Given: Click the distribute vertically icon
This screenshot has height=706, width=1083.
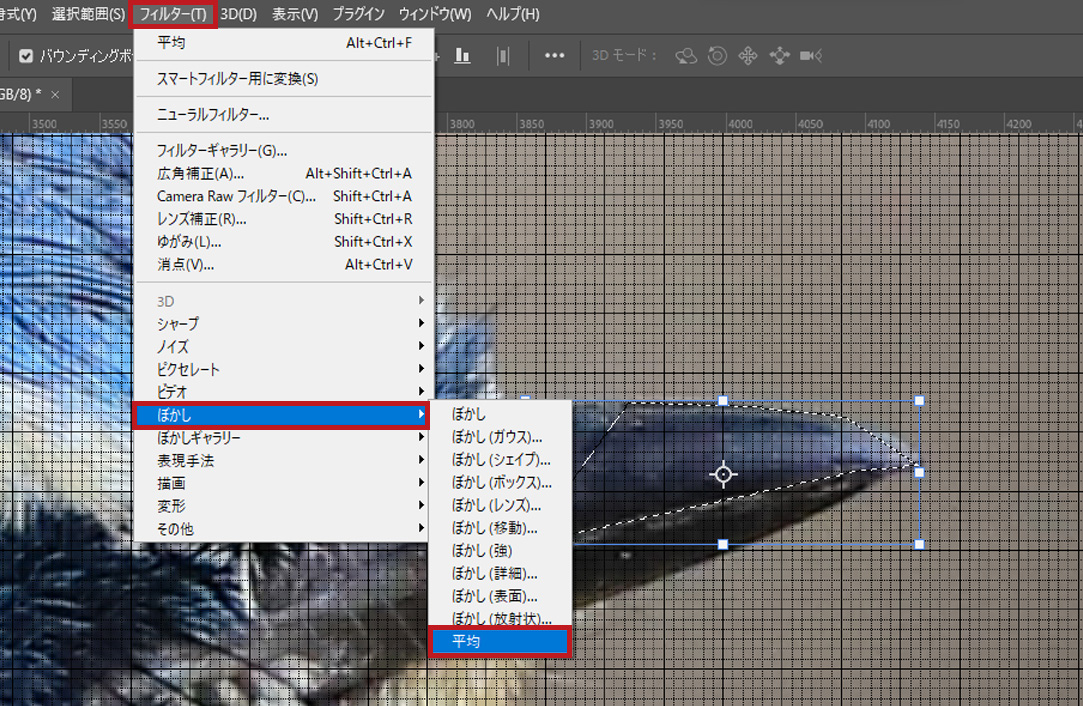Looking at the screenshot, I should (x=504, y=56).
